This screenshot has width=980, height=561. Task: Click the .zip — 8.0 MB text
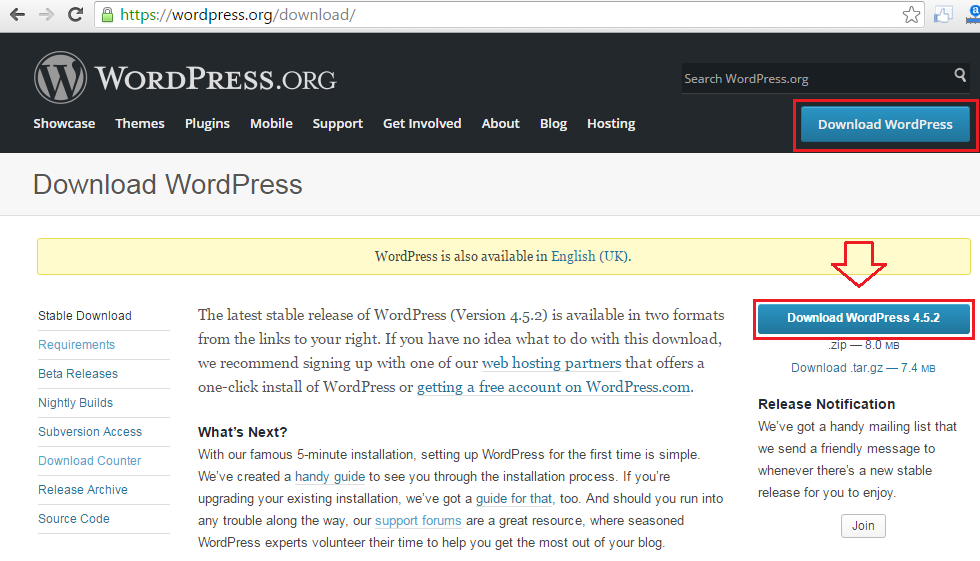pos(864,345)
